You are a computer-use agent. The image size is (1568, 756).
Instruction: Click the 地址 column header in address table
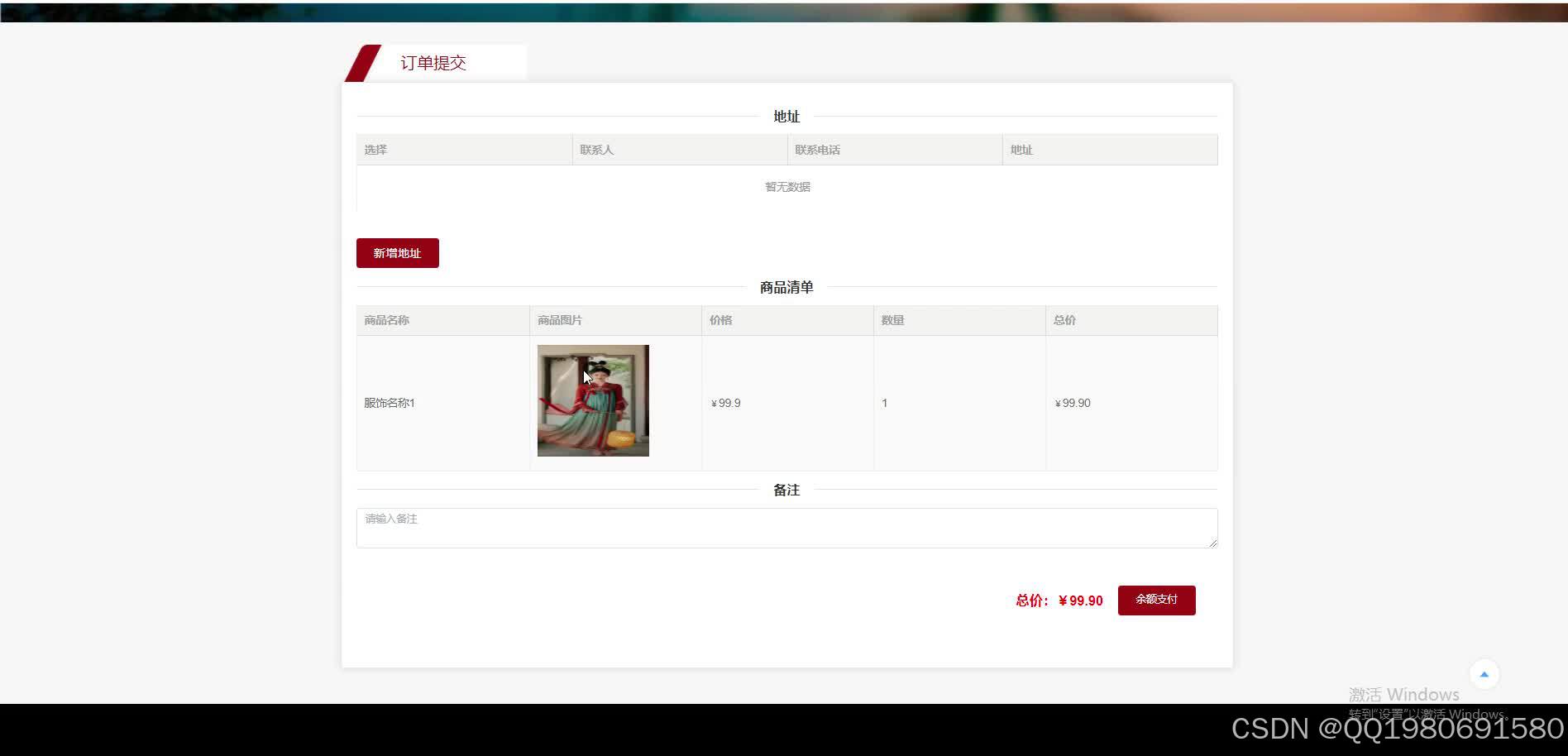pos(1110,150)
